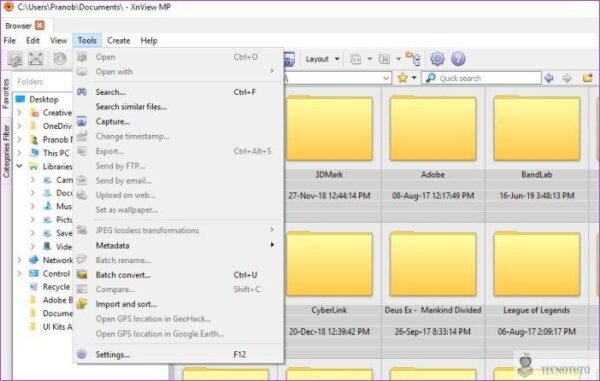Open the Create menu
Image resolution: width=600 pixels, height=381 pixels.
[x=119, y=41]
